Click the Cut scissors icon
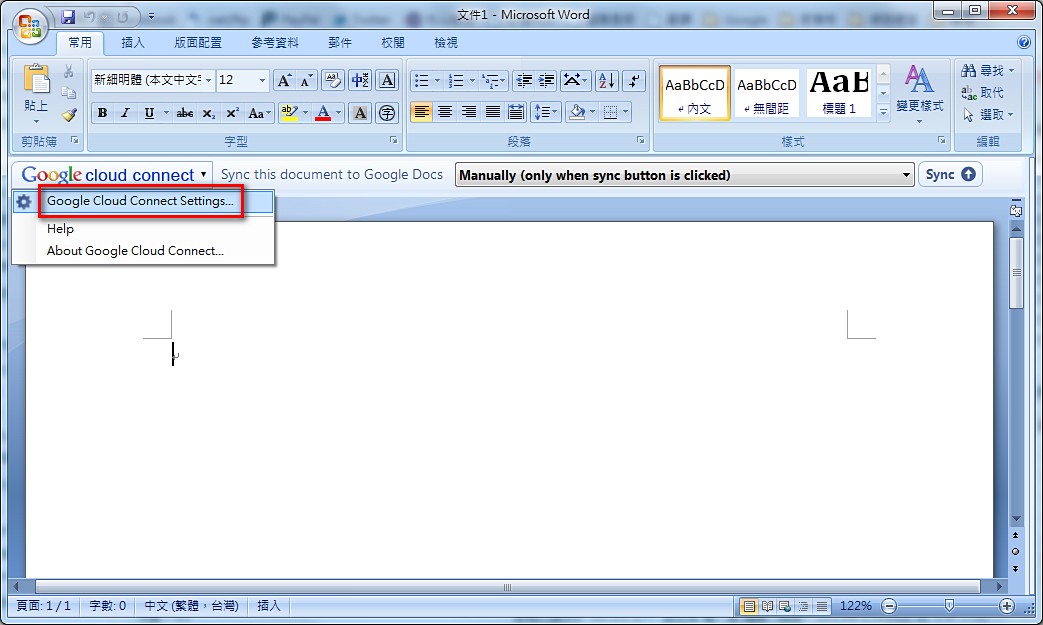 [x=69, y=71]
